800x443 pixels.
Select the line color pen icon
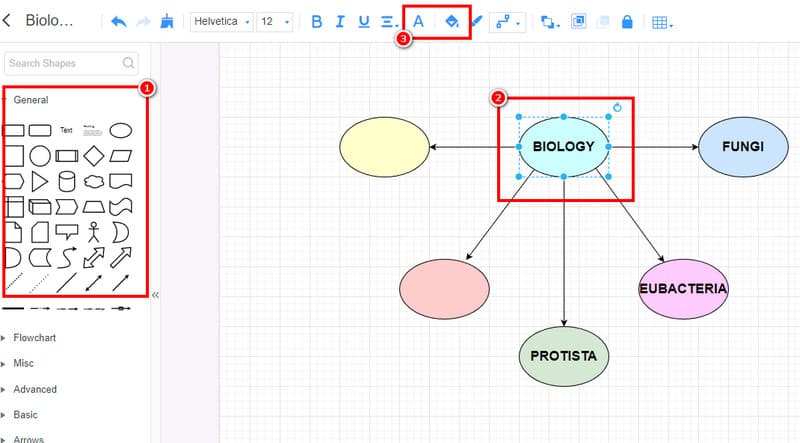coord(476,21)
